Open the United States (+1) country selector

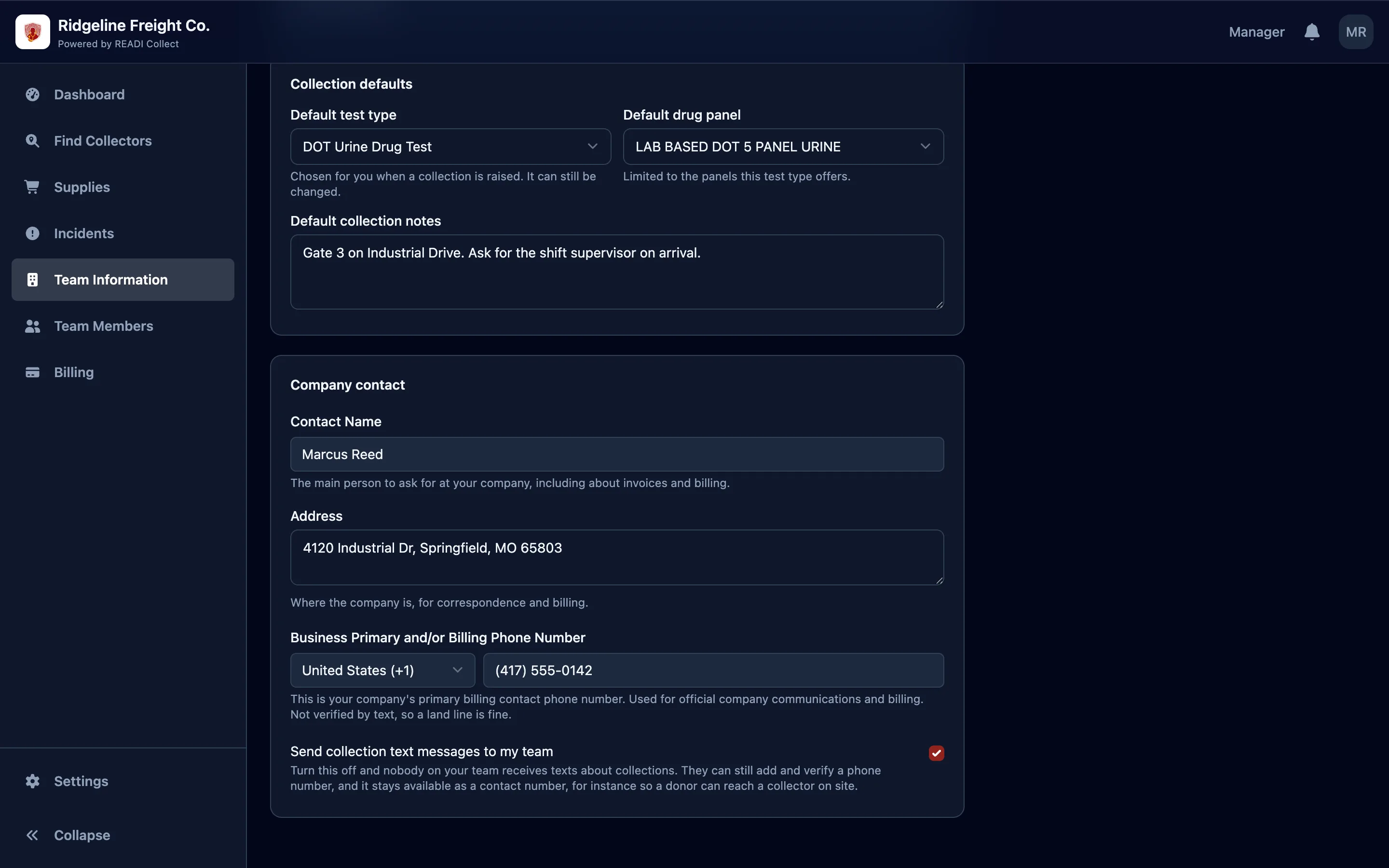[383, 670]
